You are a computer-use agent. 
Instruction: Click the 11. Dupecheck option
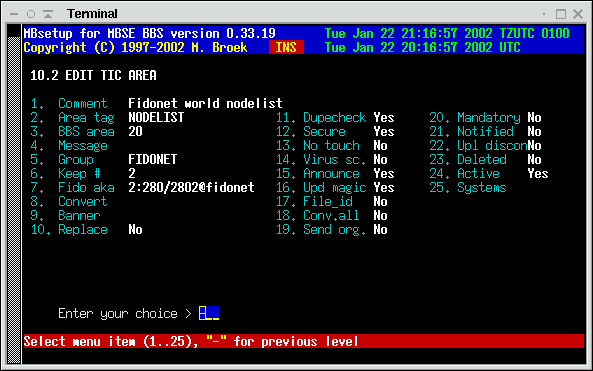pyautogui.click(x=321, y=117)
